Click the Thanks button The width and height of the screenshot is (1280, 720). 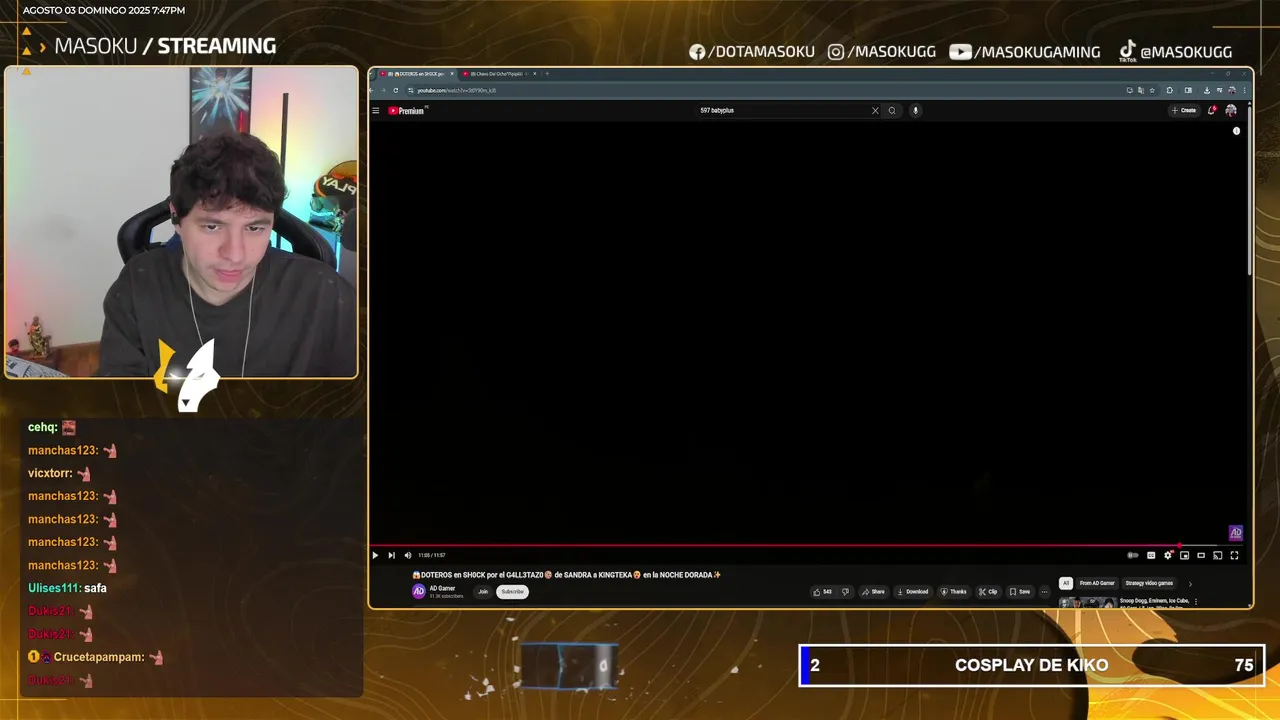[954, 591]
